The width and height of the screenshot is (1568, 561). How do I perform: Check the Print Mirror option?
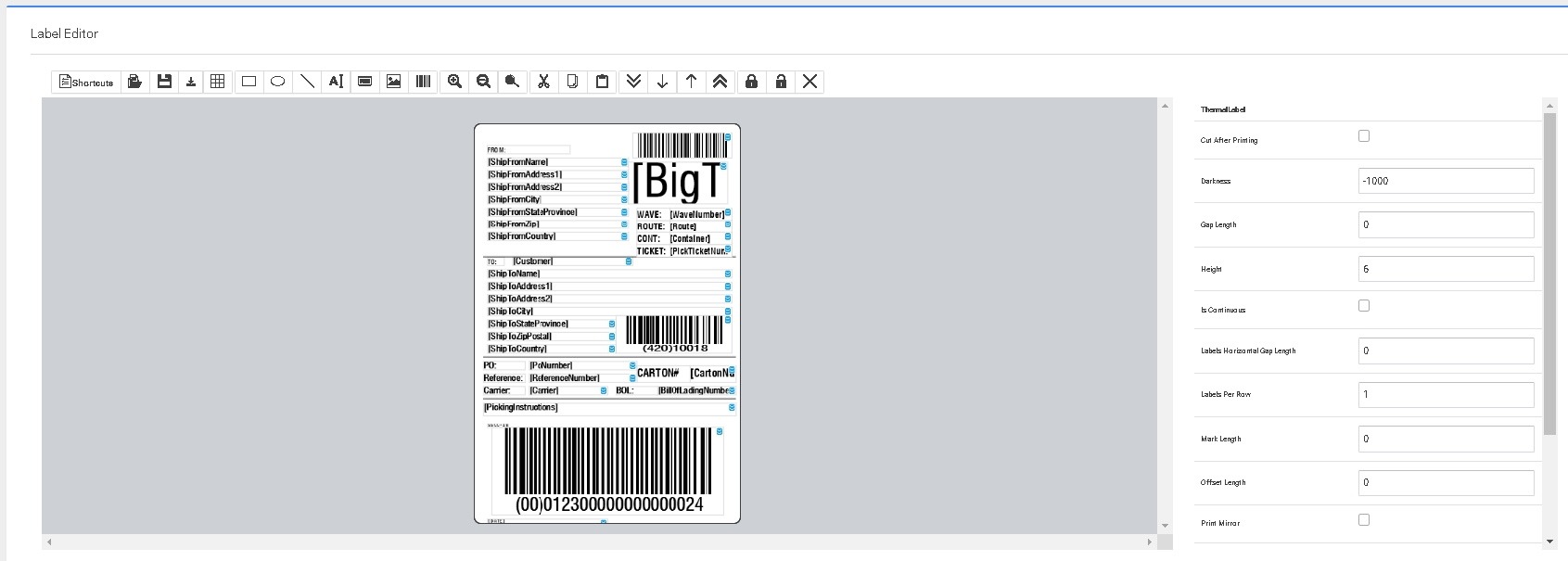[x=1364, y=520]
